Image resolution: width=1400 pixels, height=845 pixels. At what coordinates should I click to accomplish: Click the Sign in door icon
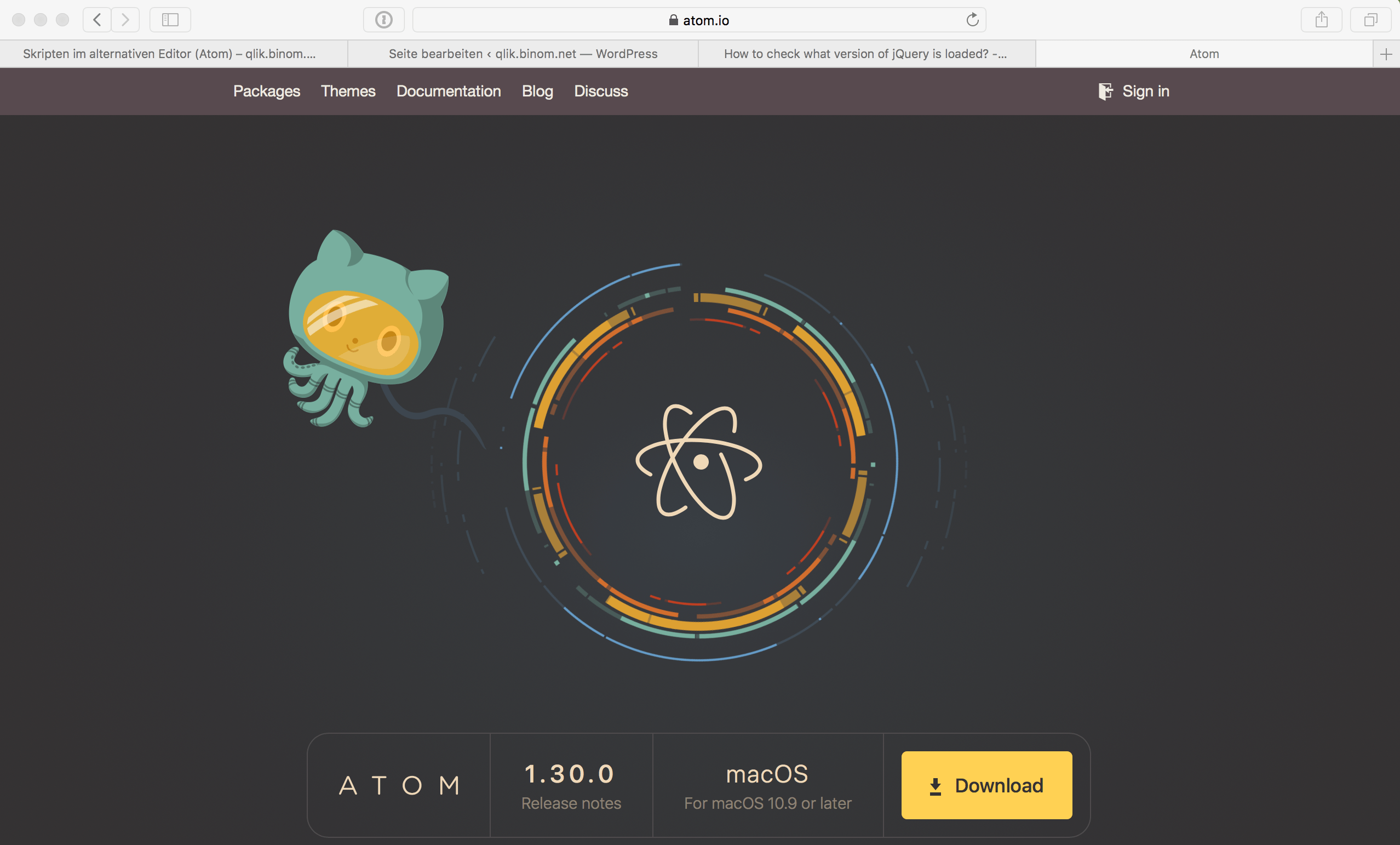(x=1105, y=91)
